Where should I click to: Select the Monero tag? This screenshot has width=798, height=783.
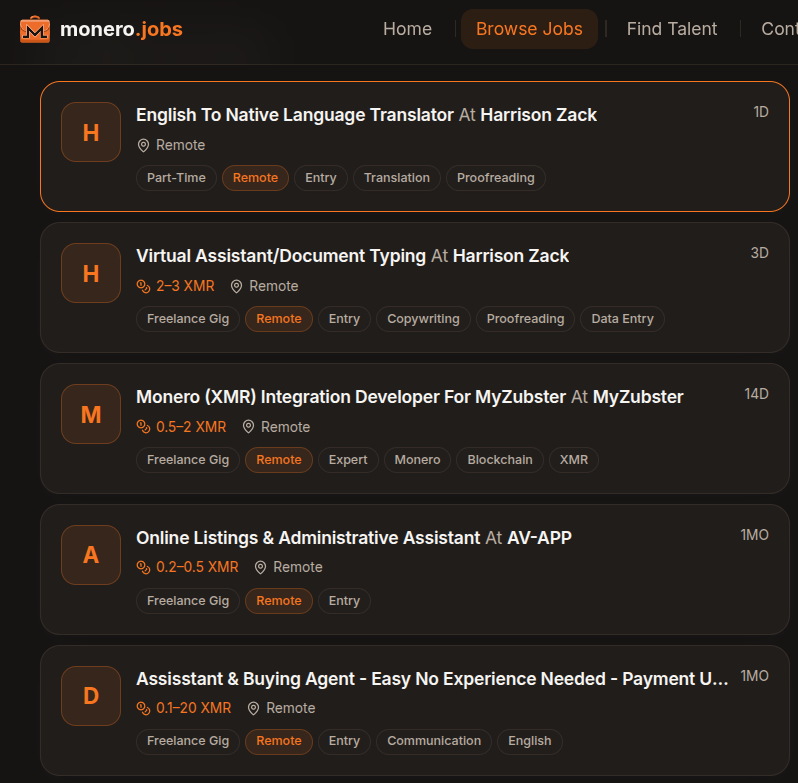417,460
